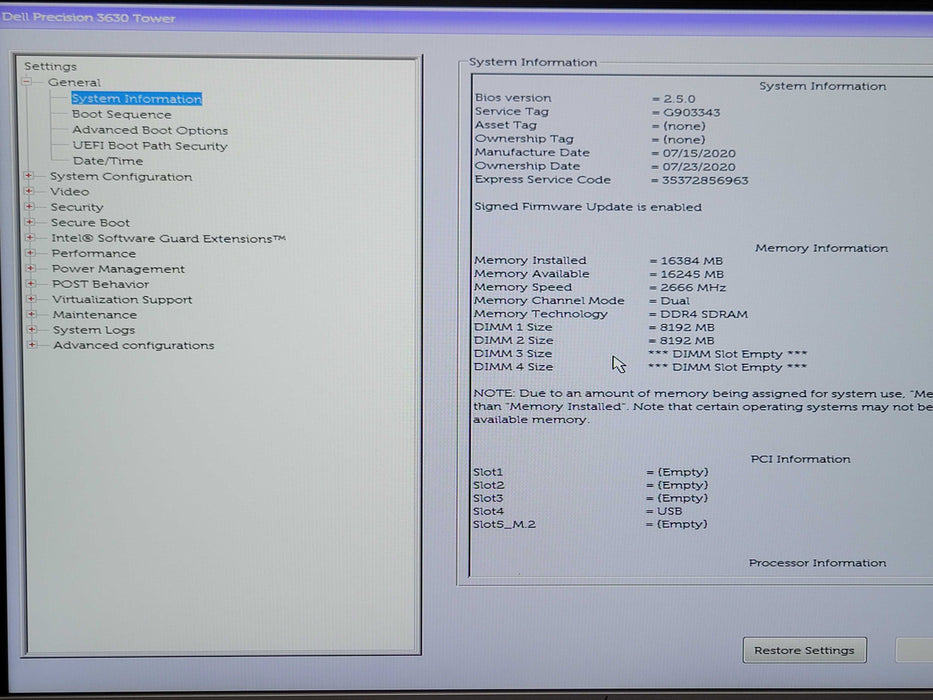Select System Information in the tree
Viewport: 933px width, 700px height.
click(x=136, y=99)
